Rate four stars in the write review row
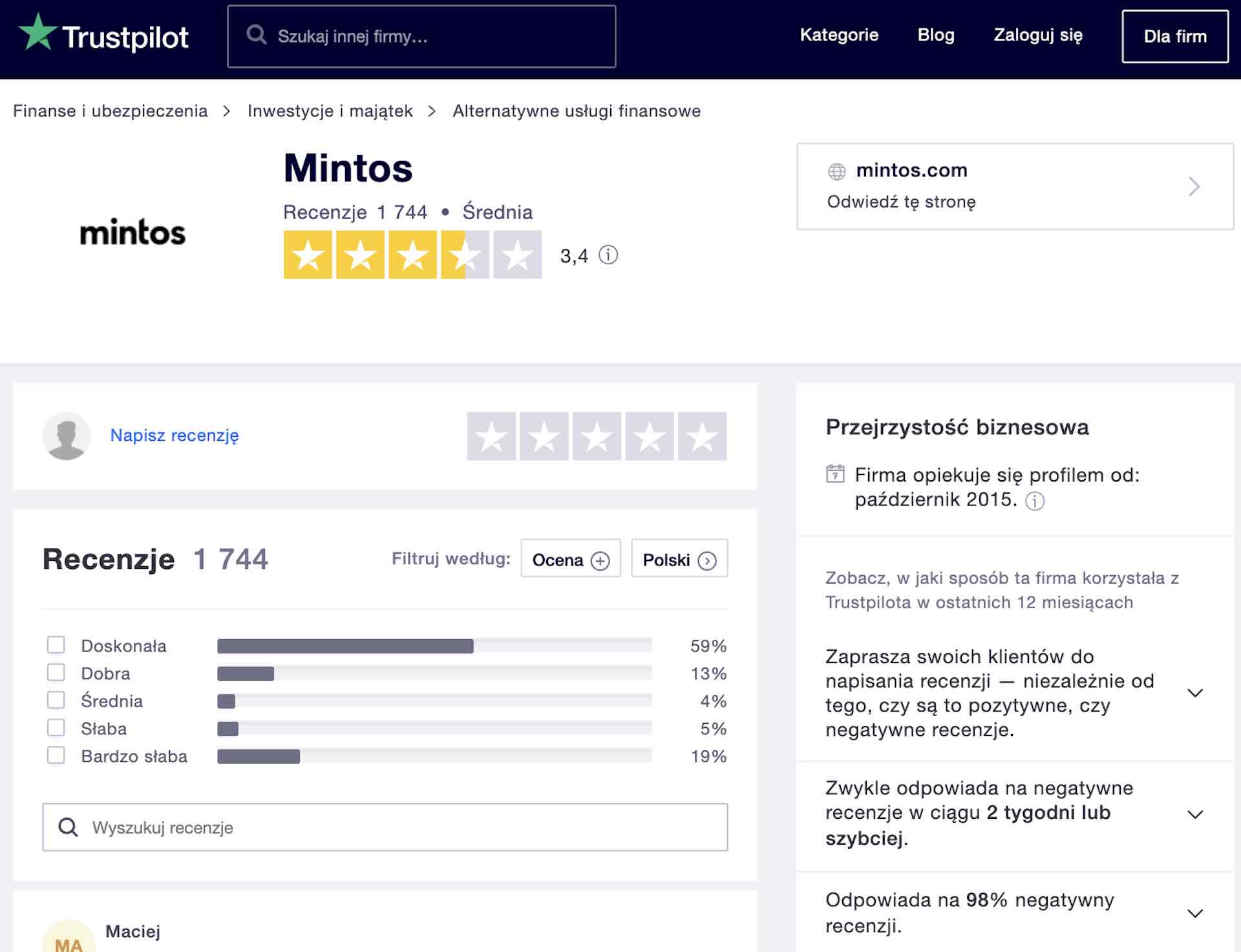Image resolution: width=1241 pixels, height=952 pixels. coord(650,436)
